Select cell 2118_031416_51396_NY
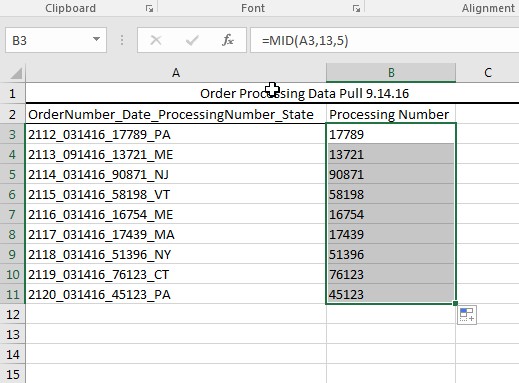 (x=176, y=254)
